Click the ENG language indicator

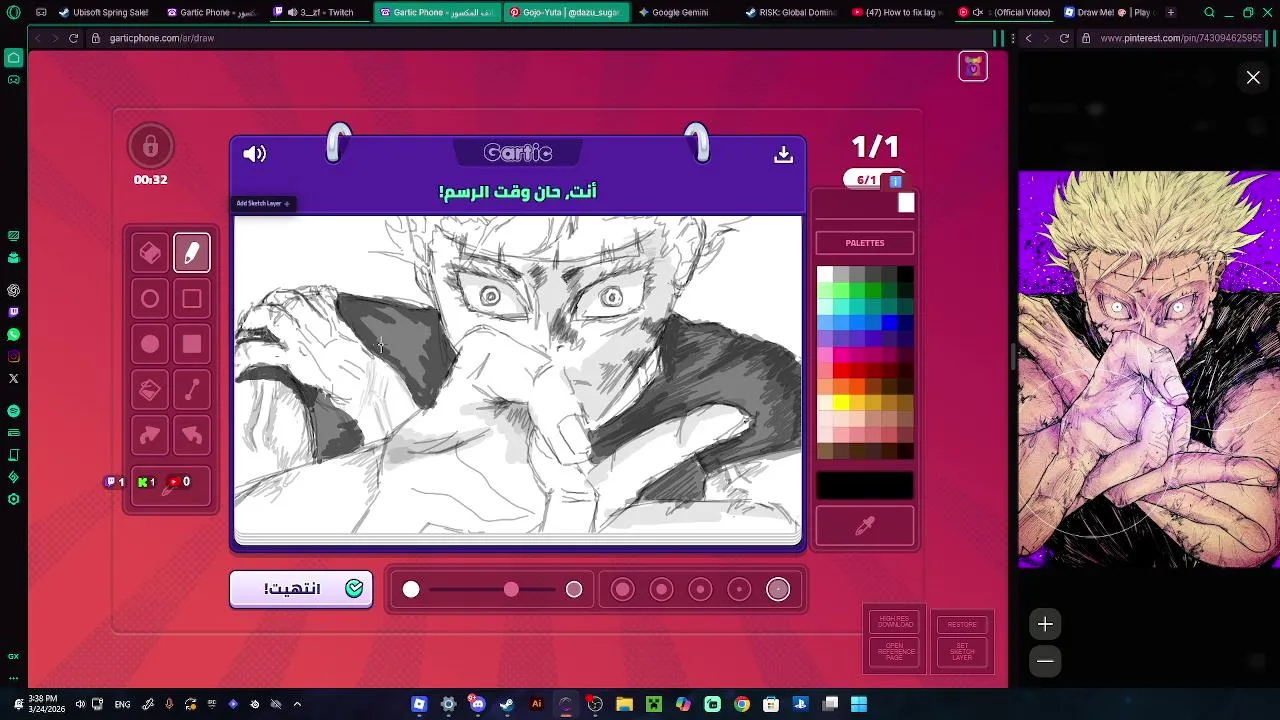(x=122, y=704)
